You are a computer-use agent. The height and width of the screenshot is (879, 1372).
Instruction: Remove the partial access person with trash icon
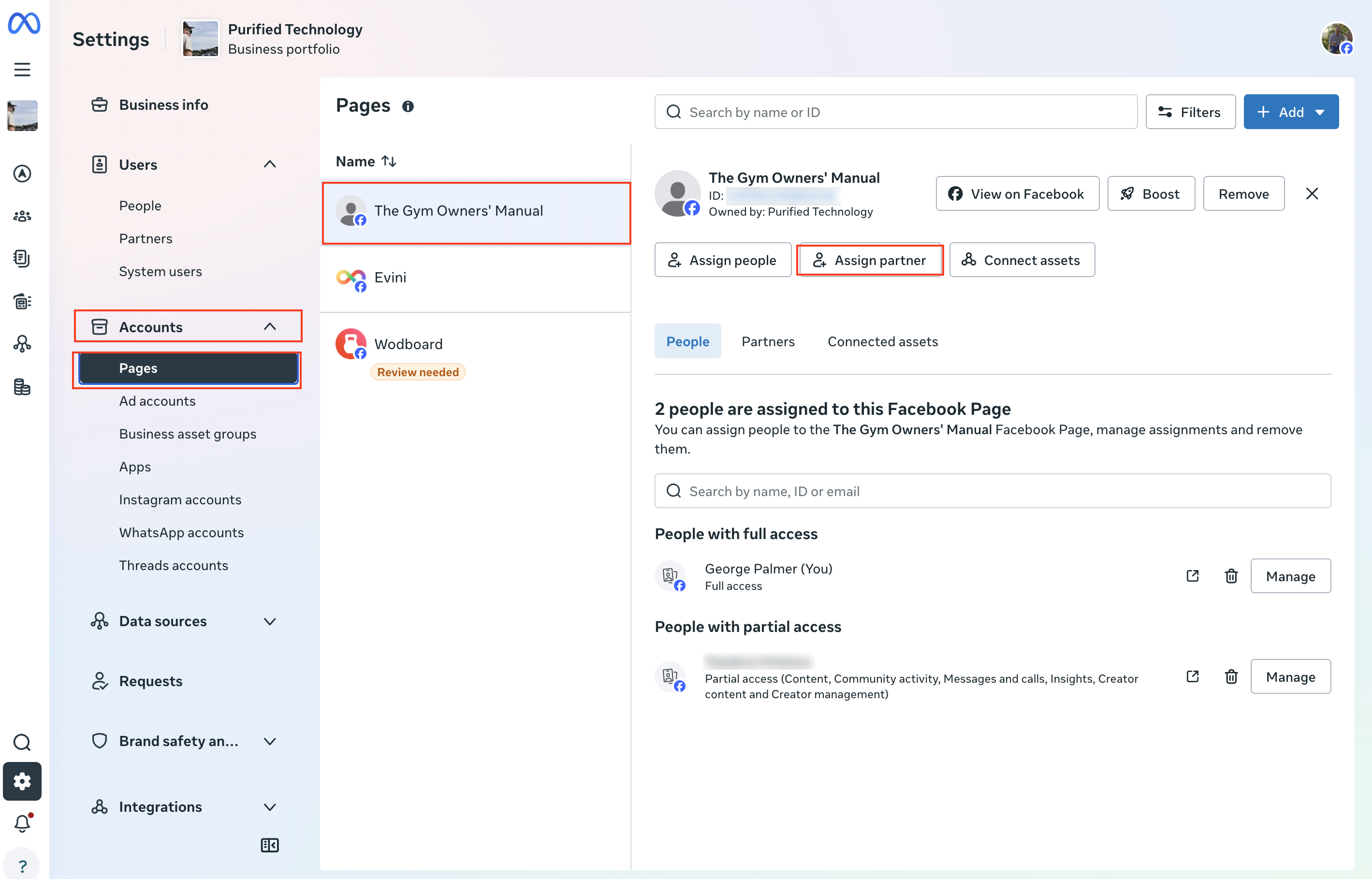[x=1231, y=676]
